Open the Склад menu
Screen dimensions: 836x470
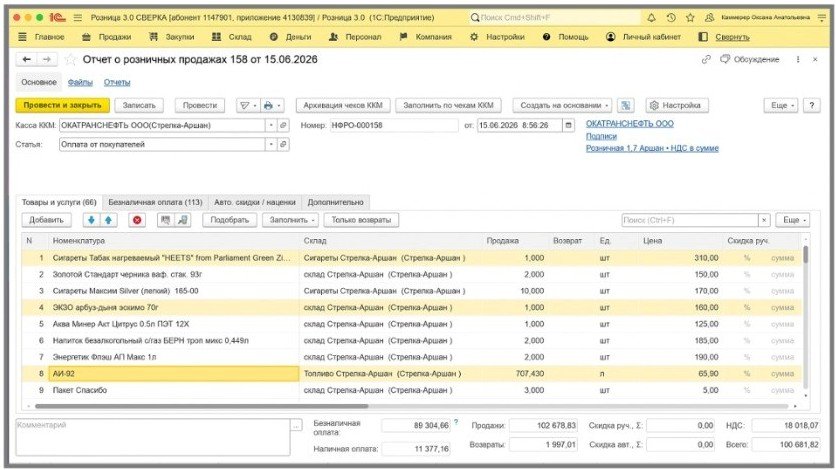(231, 37)
